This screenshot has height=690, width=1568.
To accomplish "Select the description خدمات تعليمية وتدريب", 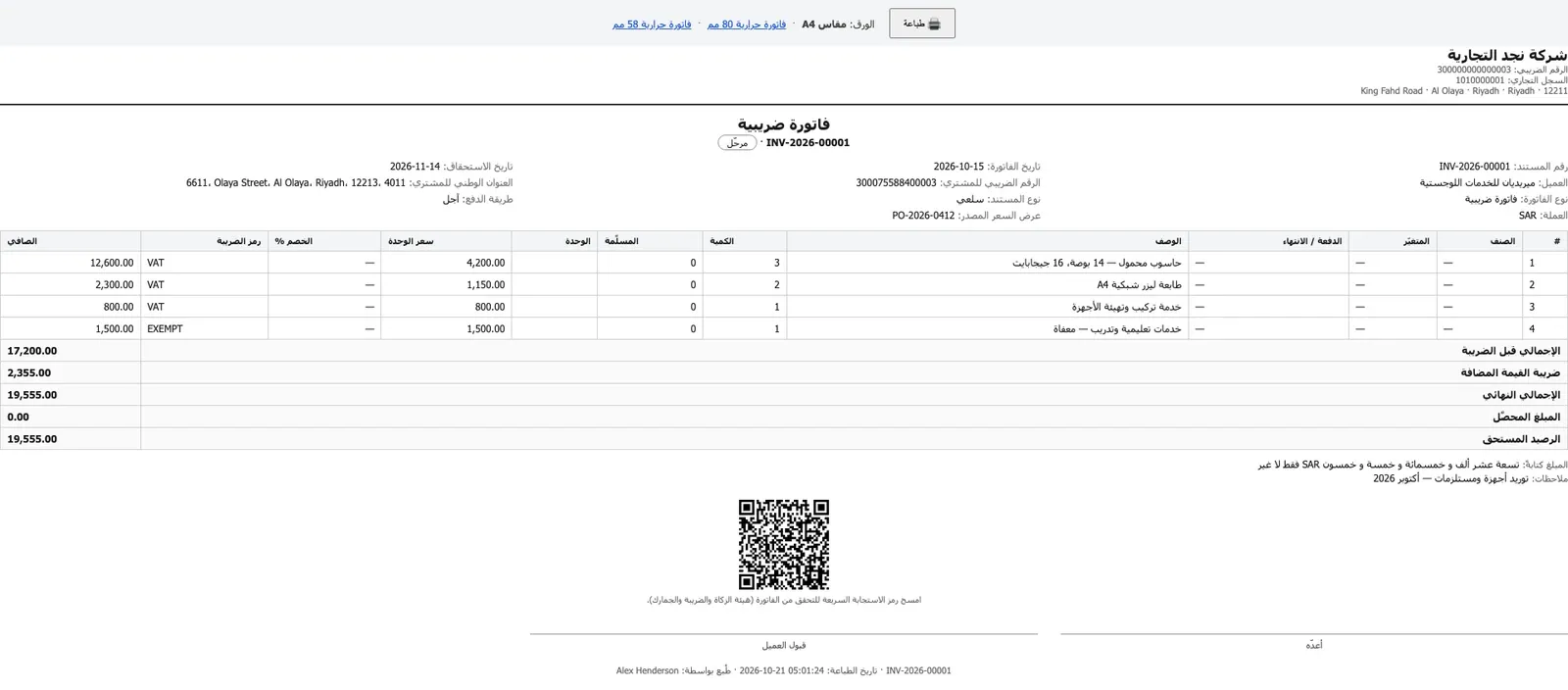I will pos(1117,329).
